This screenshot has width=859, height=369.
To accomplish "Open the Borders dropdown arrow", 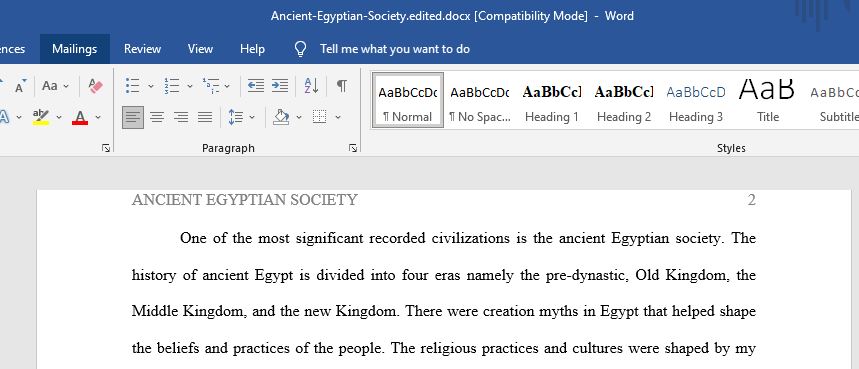I will click(x=337, y=117).
